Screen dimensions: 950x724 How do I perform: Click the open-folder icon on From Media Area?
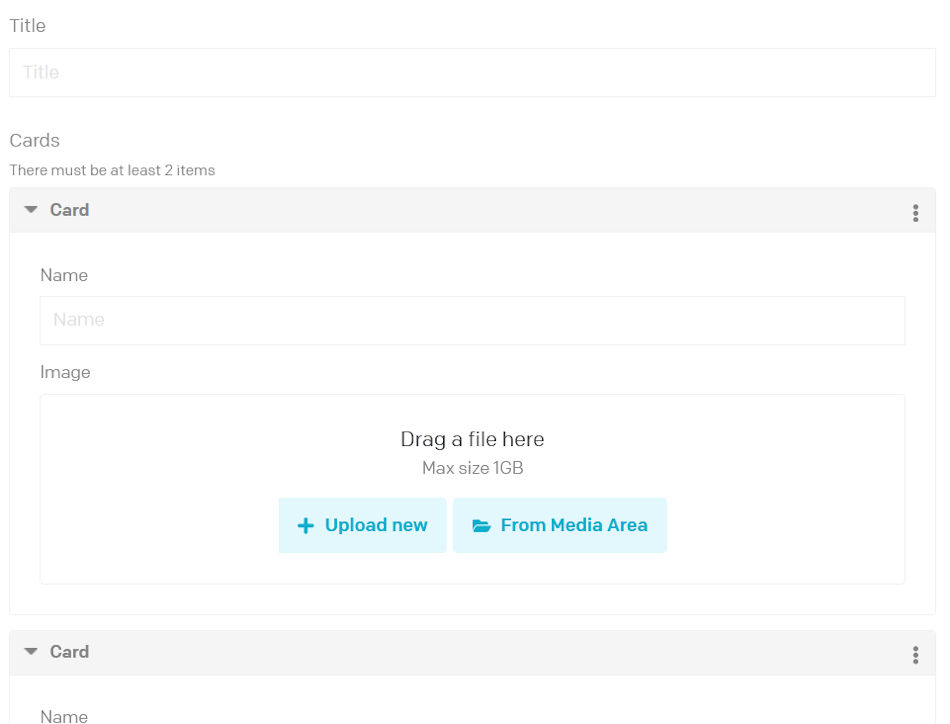point(482,526)
